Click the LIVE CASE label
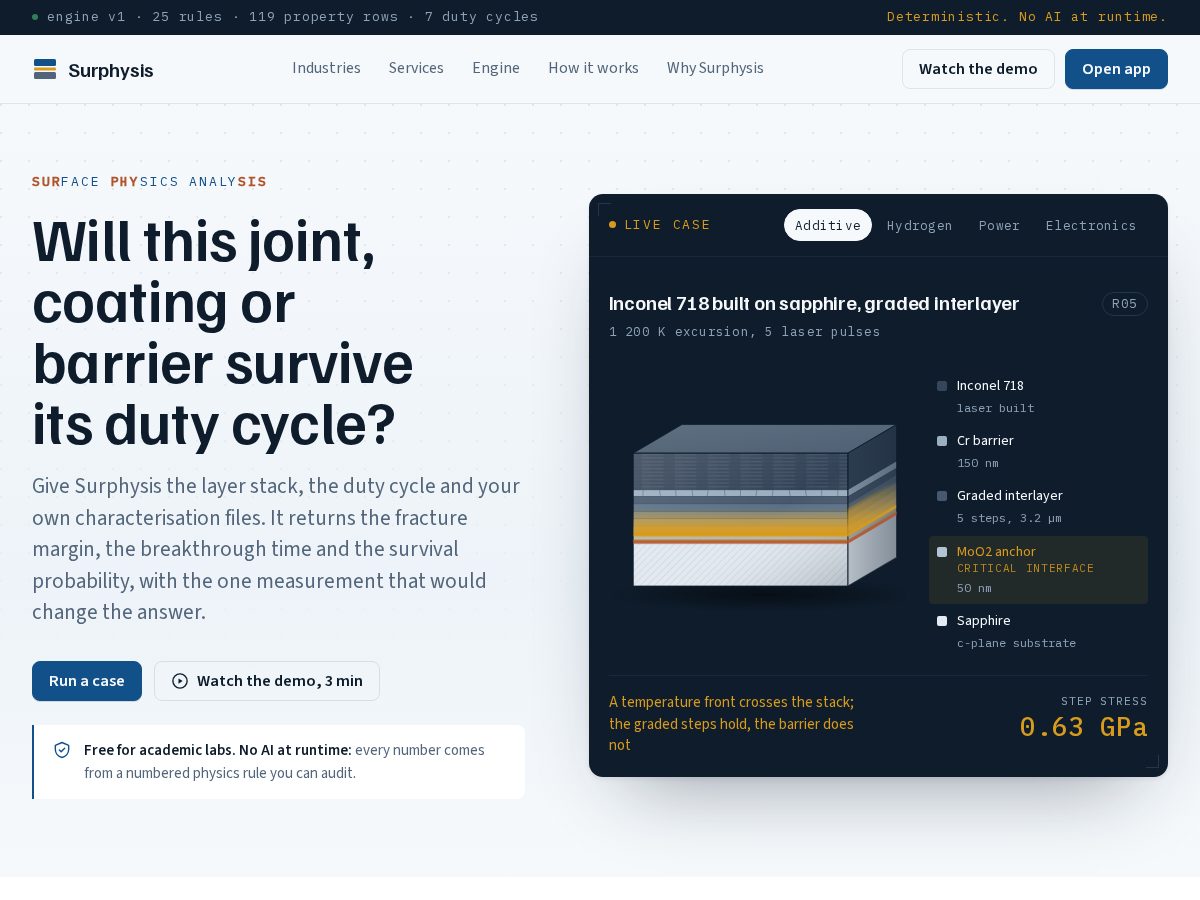The height and width of the screenshot is (900, 1200). (x=667, y=225)
